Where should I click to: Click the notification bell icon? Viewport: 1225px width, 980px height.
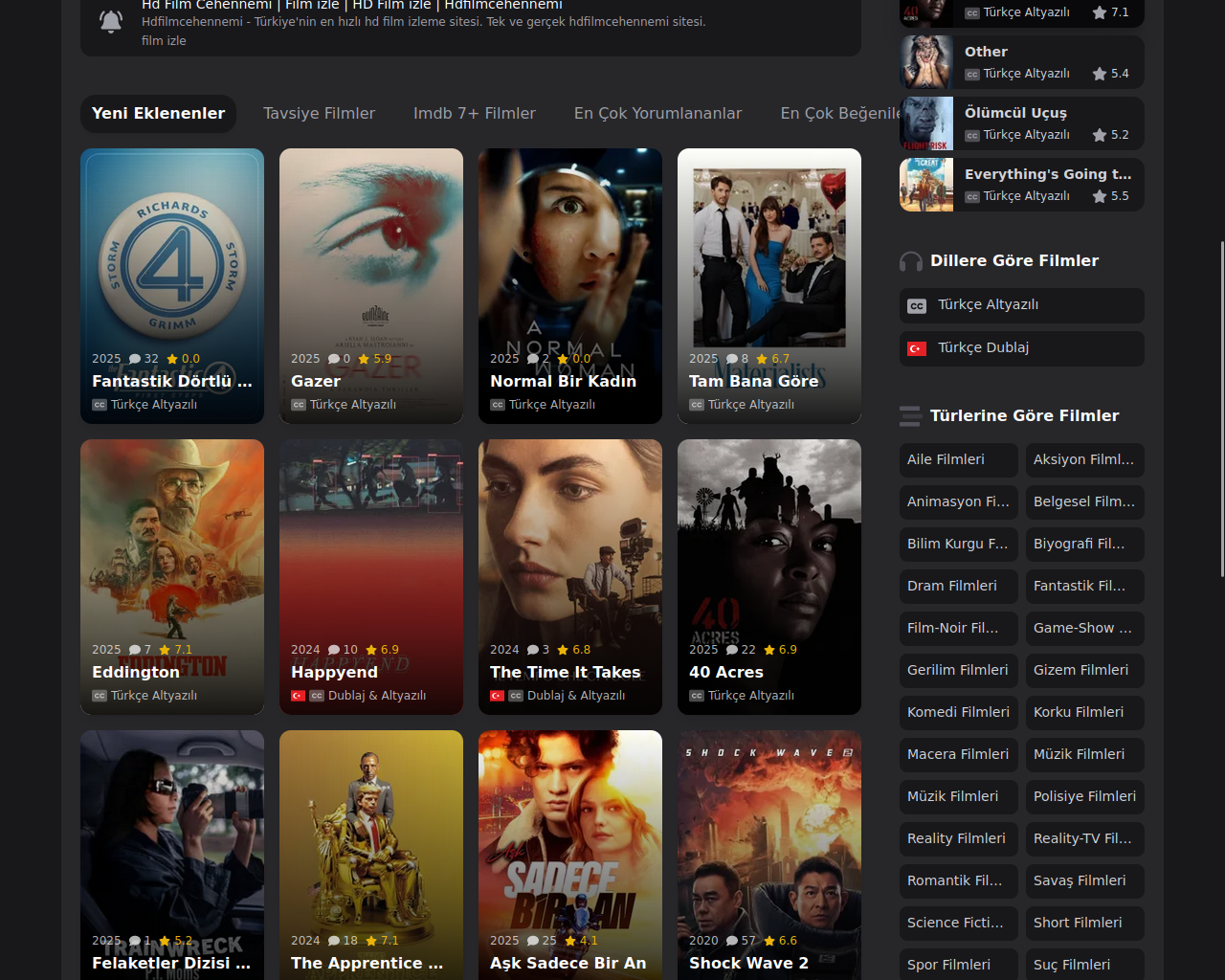[111, 21]
